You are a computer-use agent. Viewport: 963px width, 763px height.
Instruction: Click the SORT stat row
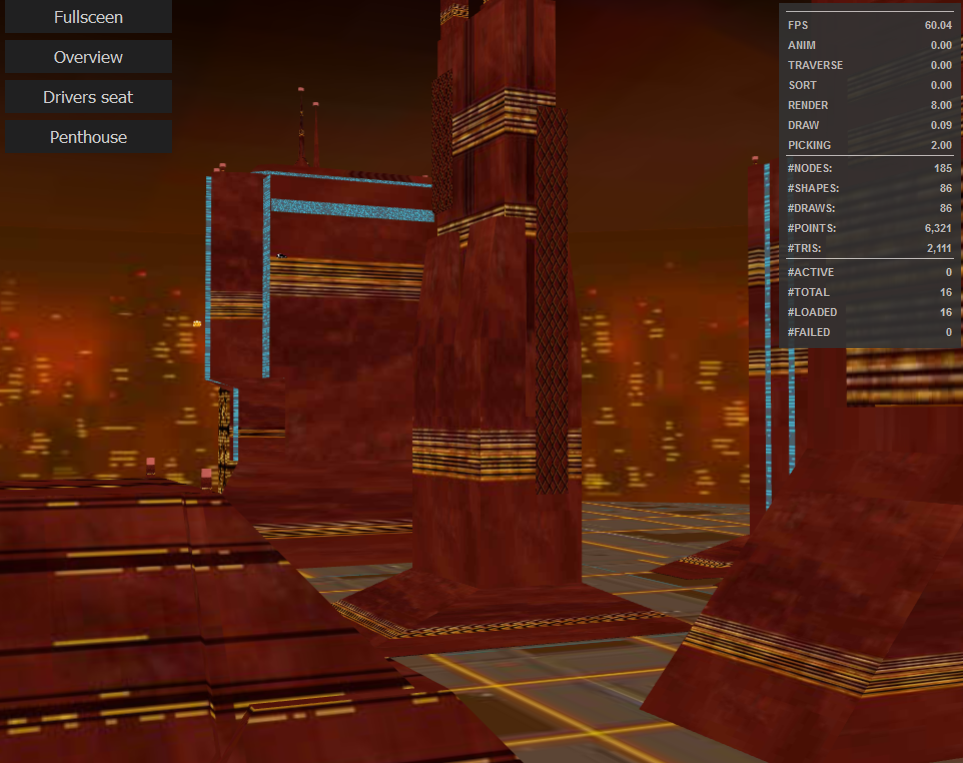tap(870, 85)
